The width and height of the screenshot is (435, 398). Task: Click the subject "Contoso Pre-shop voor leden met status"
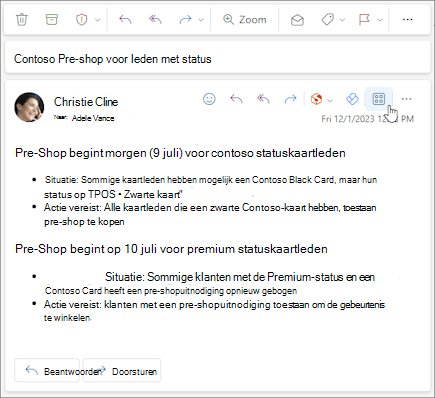point(113,59)
